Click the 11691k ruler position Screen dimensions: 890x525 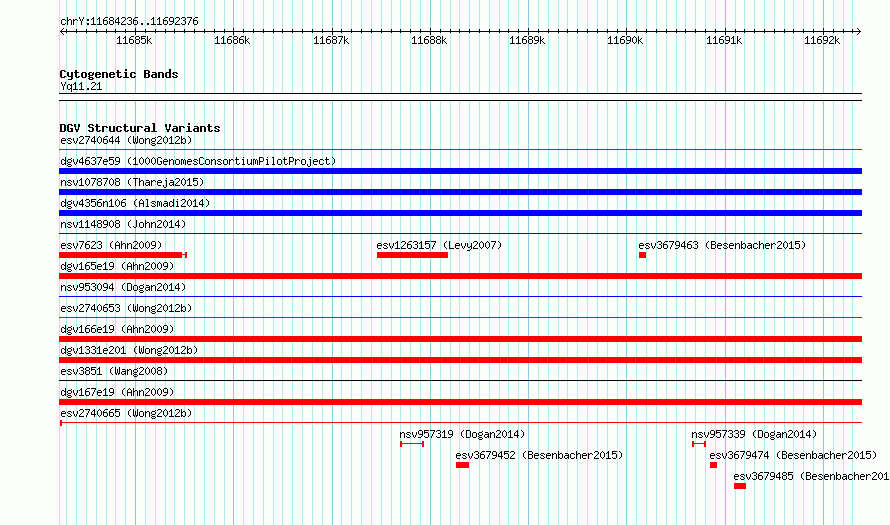click(724, 40)
